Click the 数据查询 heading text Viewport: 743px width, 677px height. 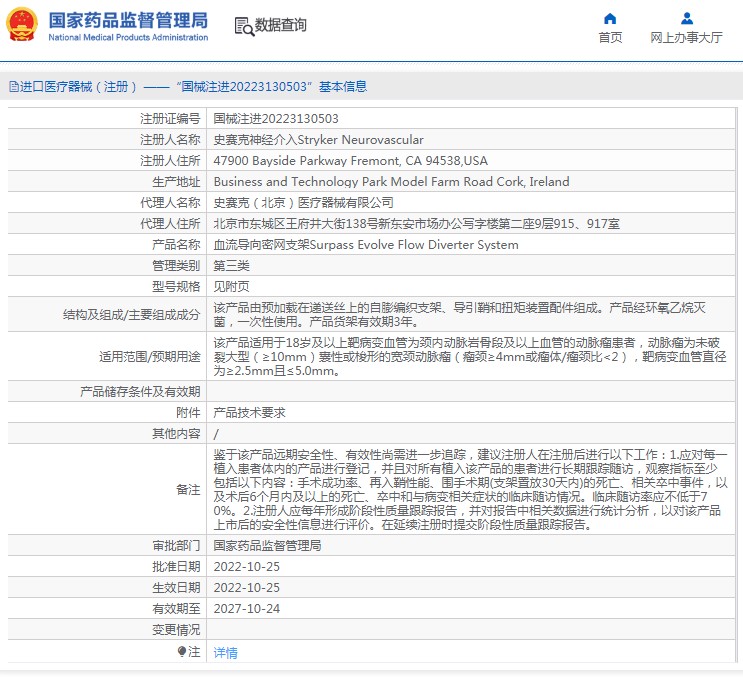coord(281,25)
